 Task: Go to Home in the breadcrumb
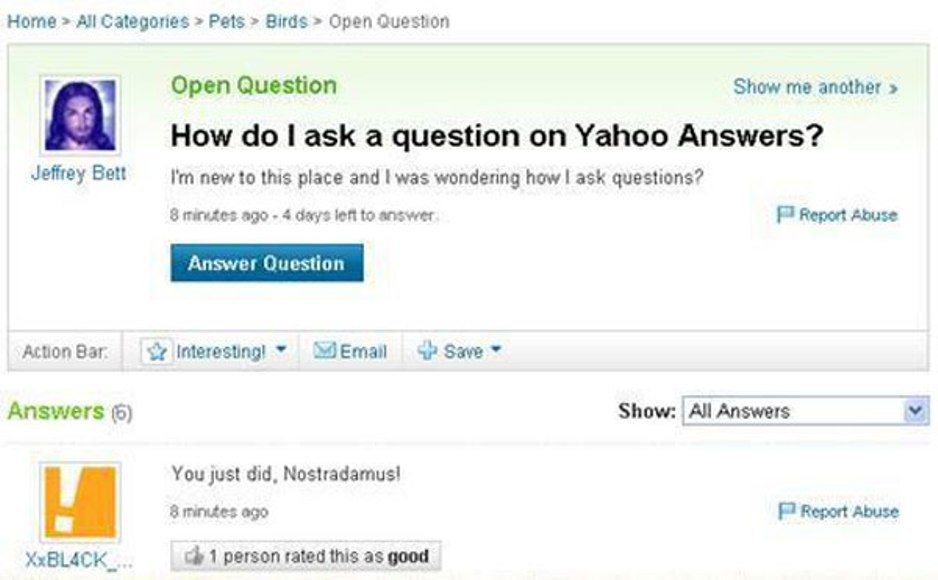pos(31,22)
